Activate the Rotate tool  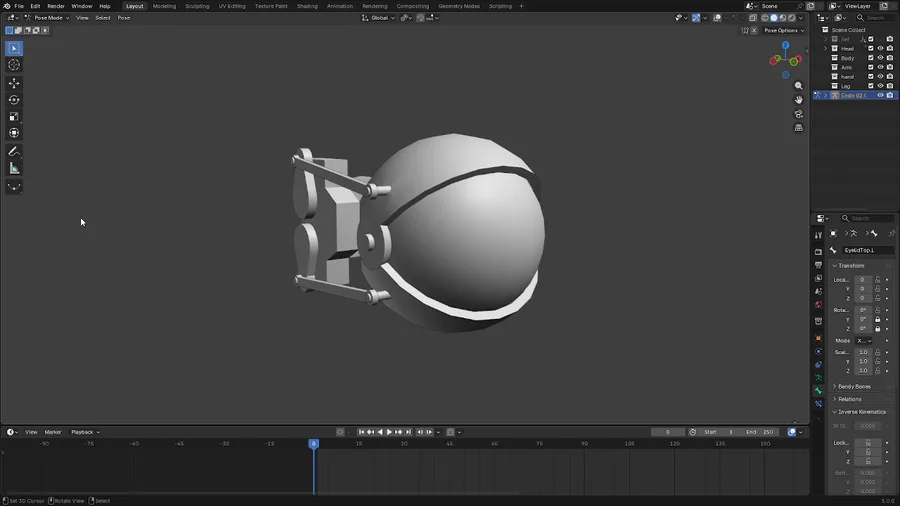[x=14, y=100]
